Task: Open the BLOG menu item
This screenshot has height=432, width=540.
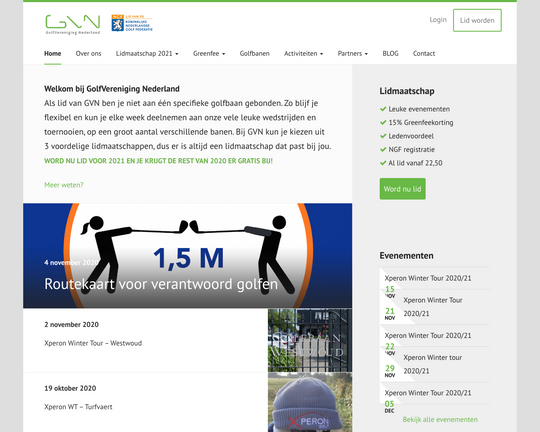Action: 390,53
